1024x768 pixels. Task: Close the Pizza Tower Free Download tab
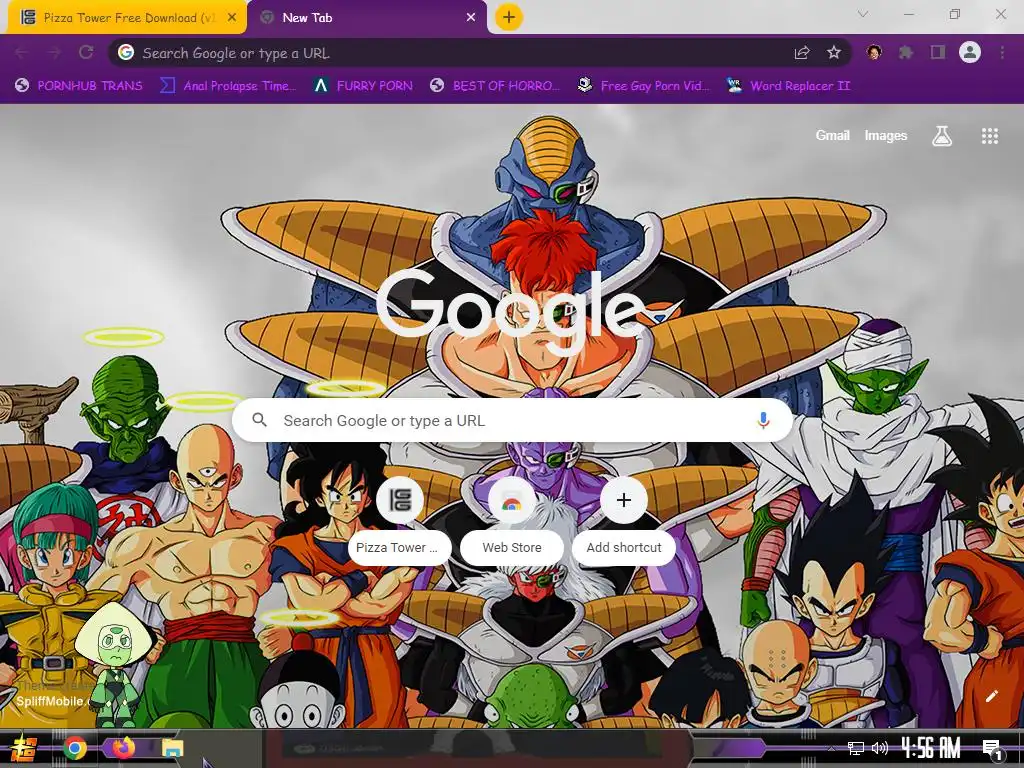(x=232, y=18)
